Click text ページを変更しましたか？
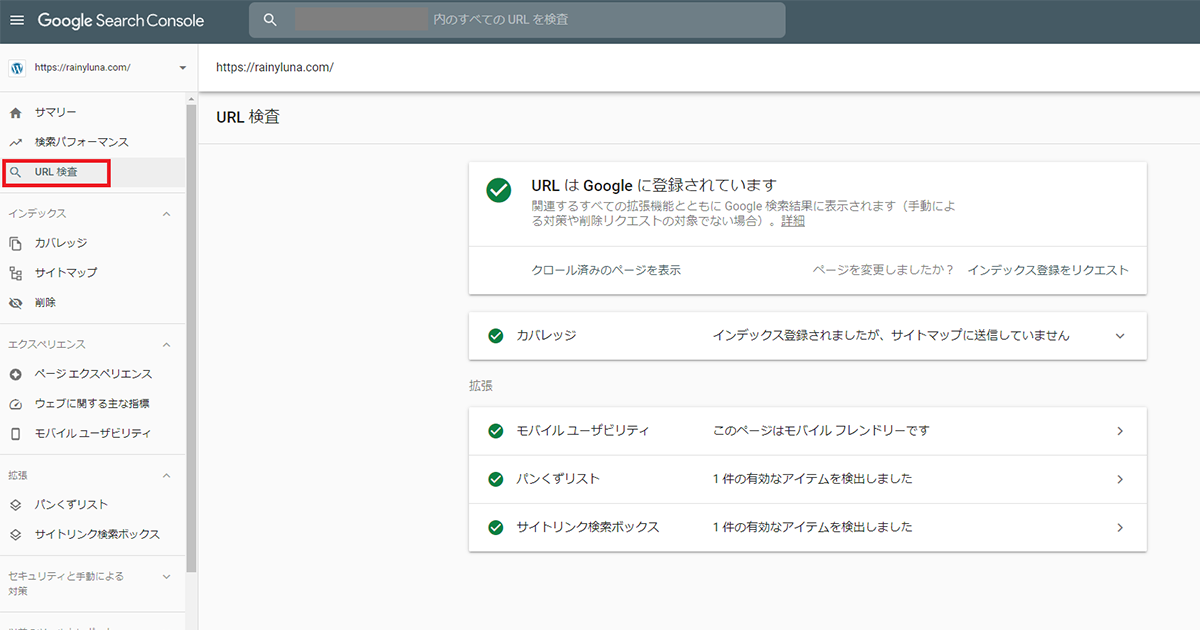This screenshot has height=630, width=1200. click(883, 270)
